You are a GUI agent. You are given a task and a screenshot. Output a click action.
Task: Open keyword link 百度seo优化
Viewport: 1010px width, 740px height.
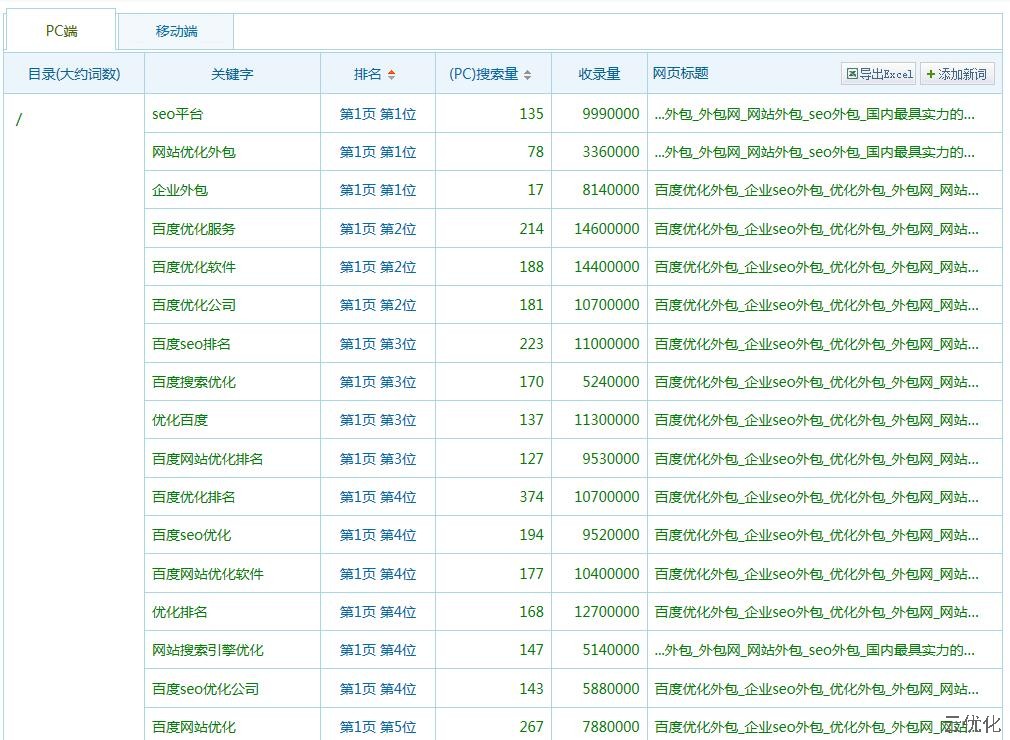[191, 535]
